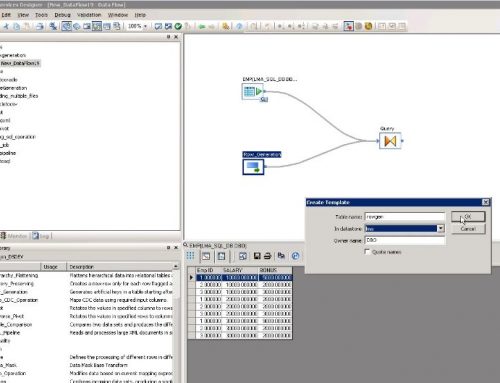The image size is (500, 383).
Task: Click the copy icon in main toolbar
Action: tap(16, 26)
